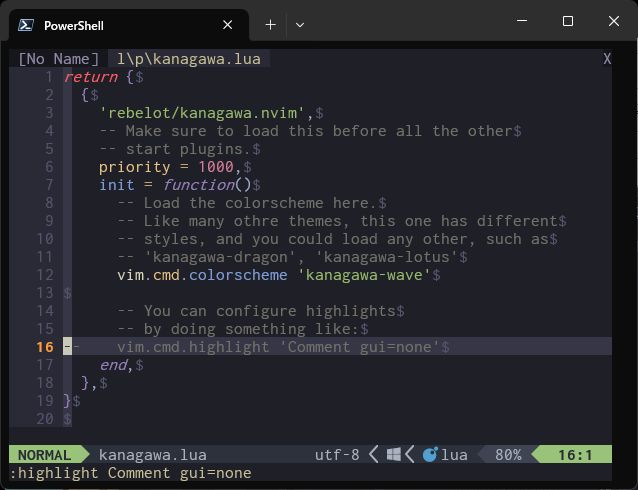The width and height of the screenshot is (638, 490).
Task: Click the kanagawa.lua filename in the statusline
Action: coord(139,455)
